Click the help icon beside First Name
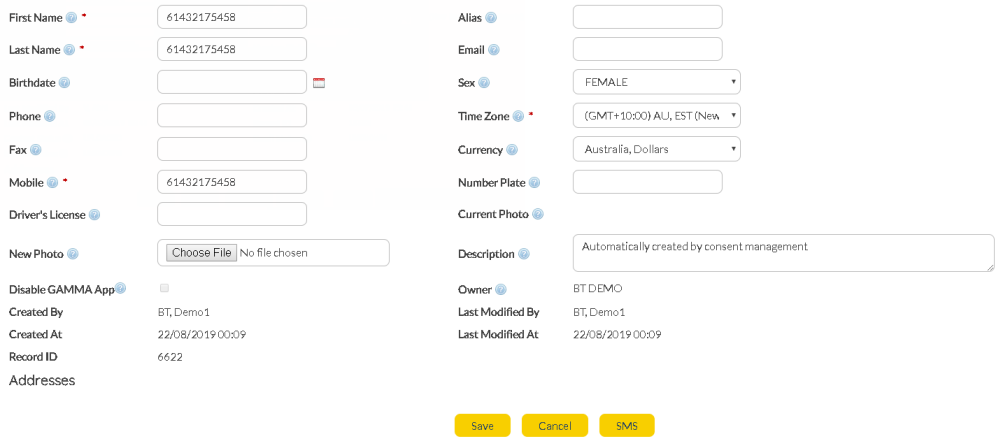This screenshot has height=445, width=1004. 71,17
